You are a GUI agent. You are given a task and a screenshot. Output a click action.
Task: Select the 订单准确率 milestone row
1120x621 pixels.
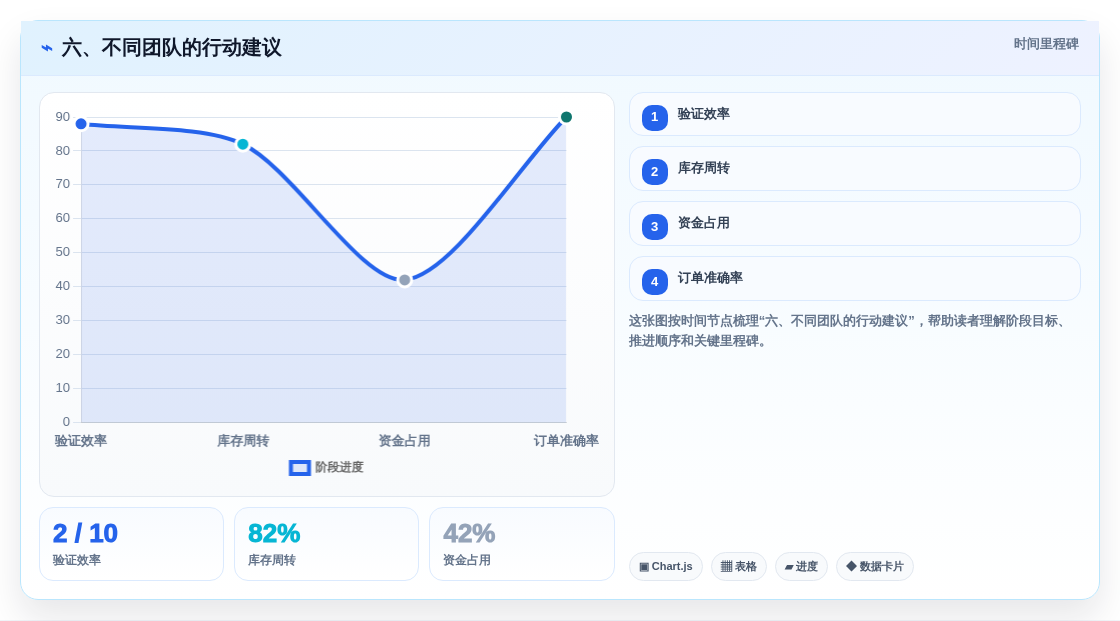pos(854,279)
